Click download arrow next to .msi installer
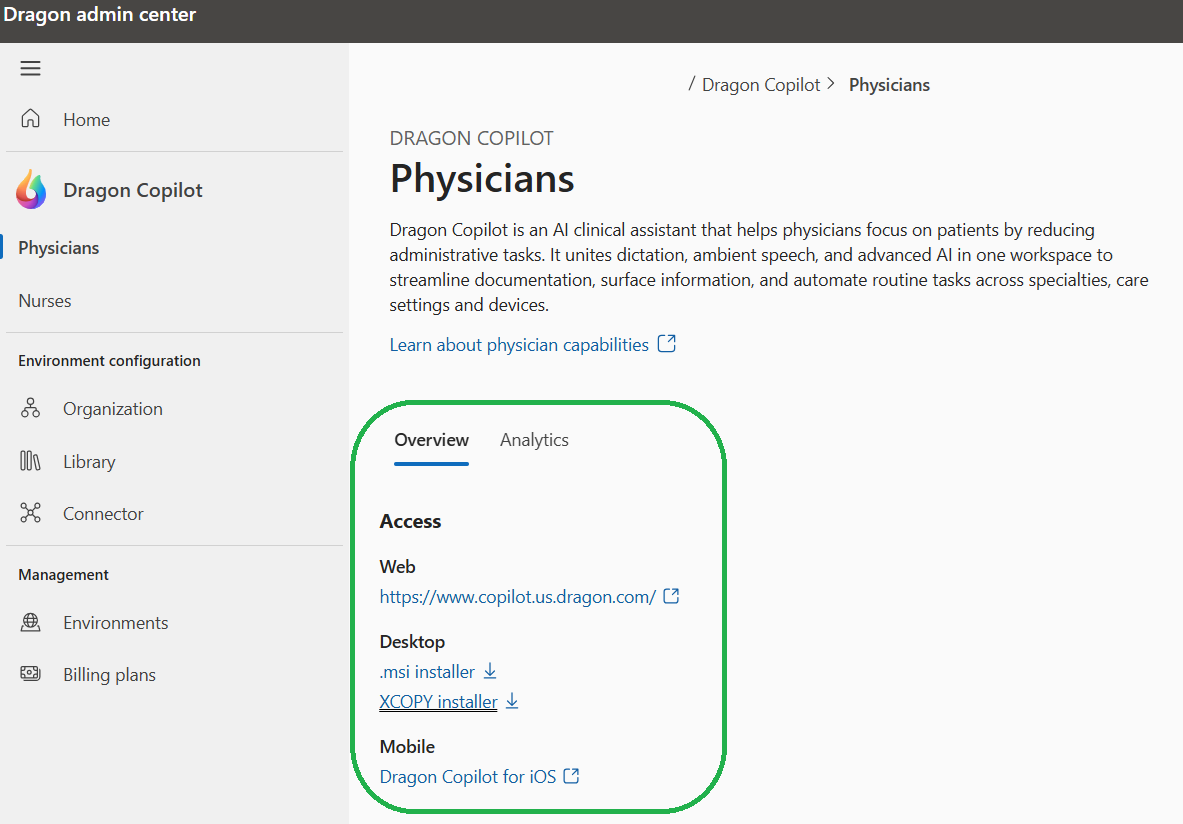 [x=490, y=671]
